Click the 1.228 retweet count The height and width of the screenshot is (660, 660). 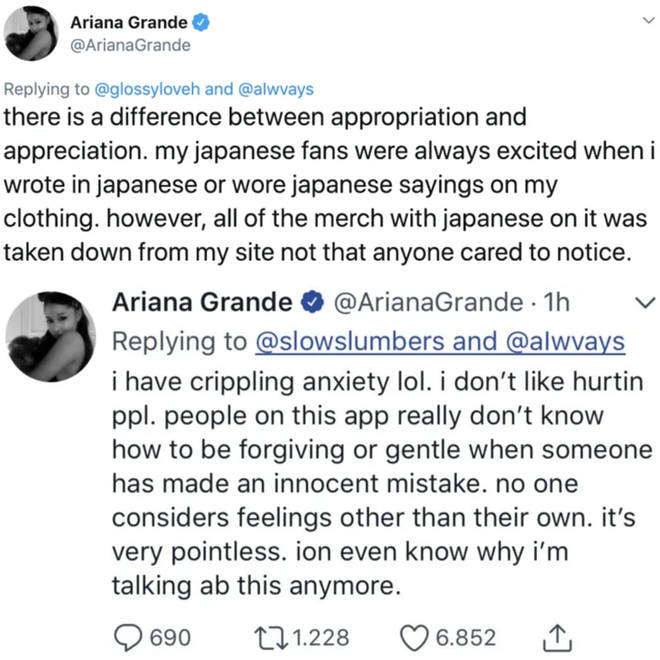pyautogui.click(x=321, y=638)
